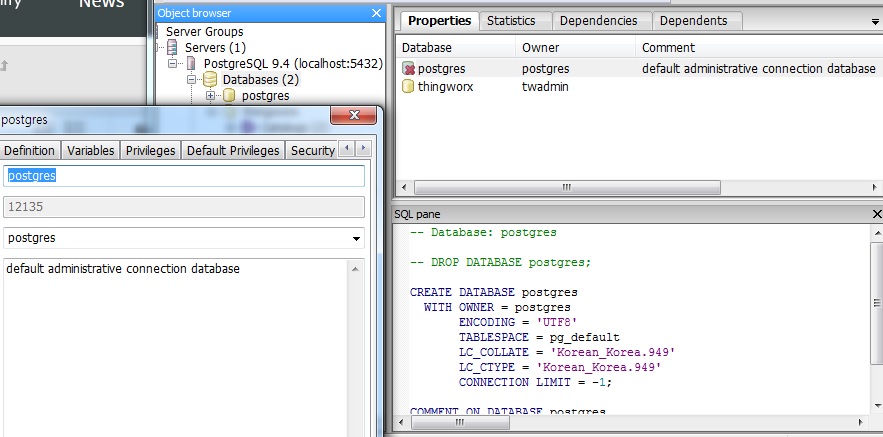The width and height of the screenshot is (883, 437).
Task: Click the PostgreSQL 9.4 server icon
Action: pos(191,64)
